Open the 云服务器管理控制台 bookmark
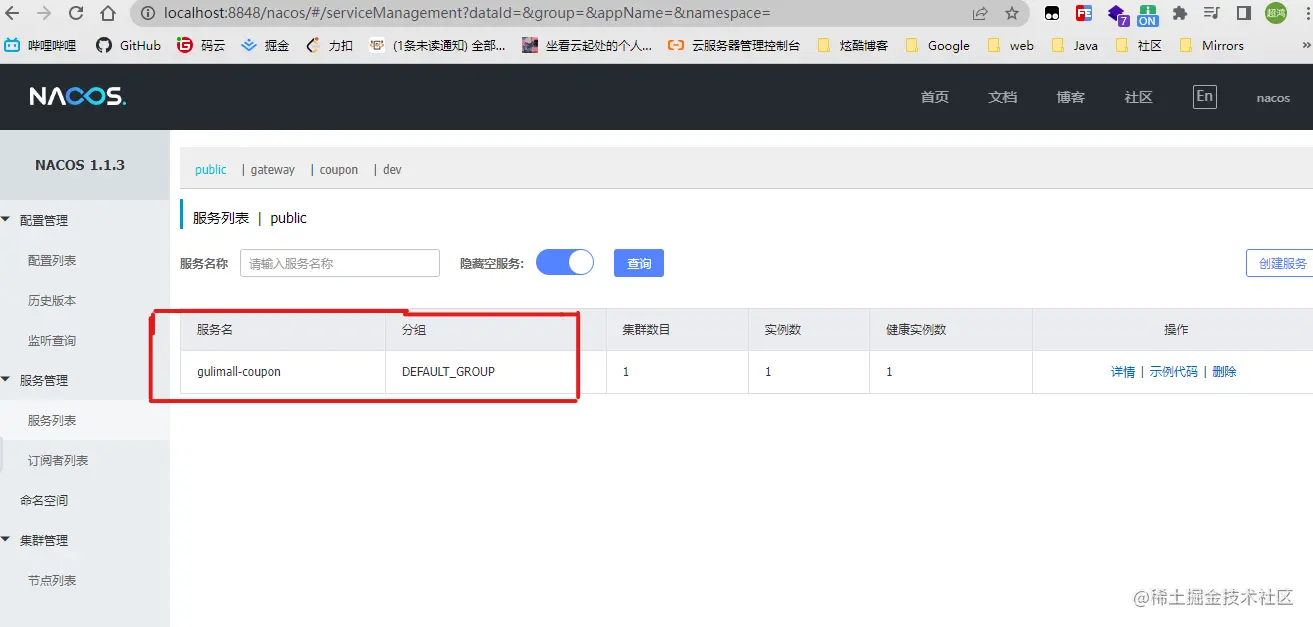The image size is (1313, 627). pyautogui.click(x=734, y=45)
